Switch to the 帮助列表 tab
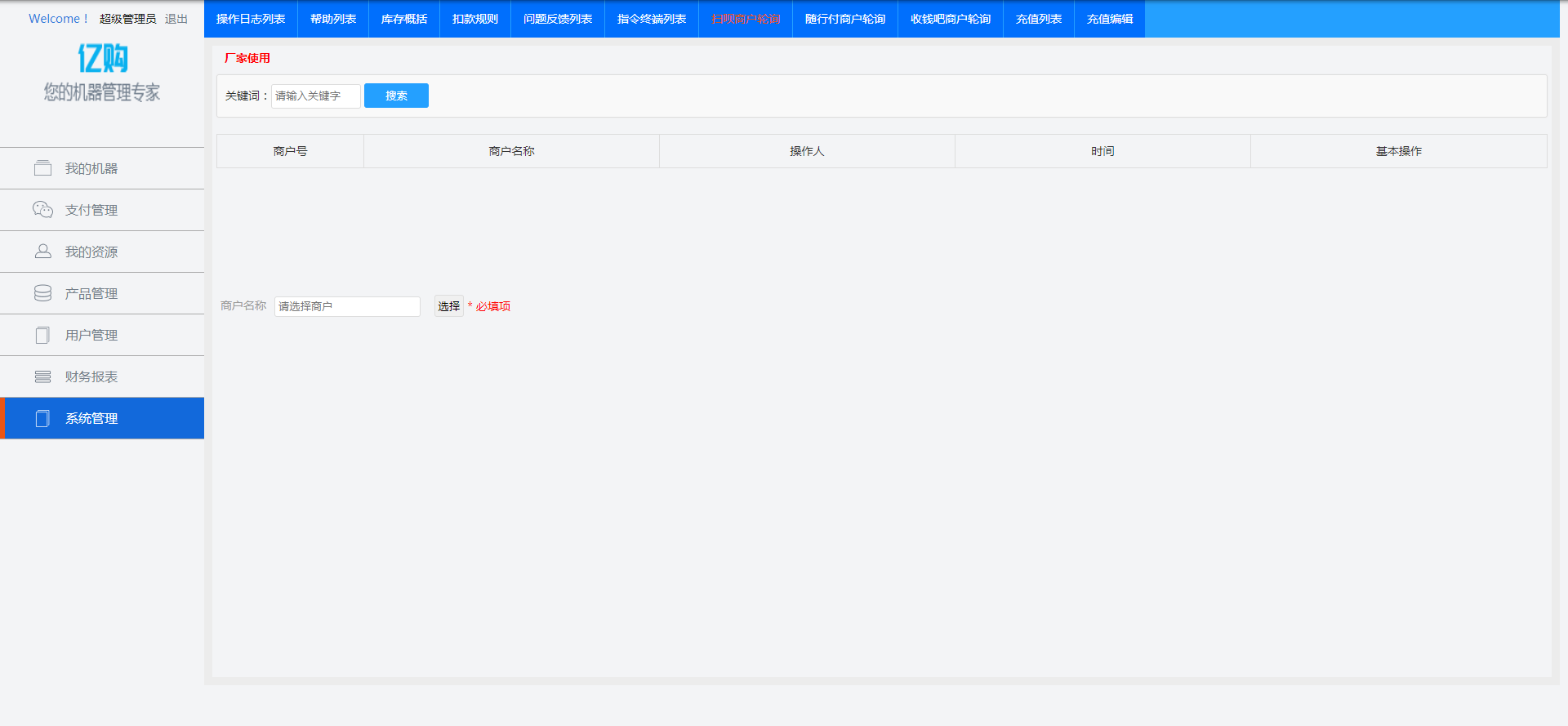 pos(333,19)
